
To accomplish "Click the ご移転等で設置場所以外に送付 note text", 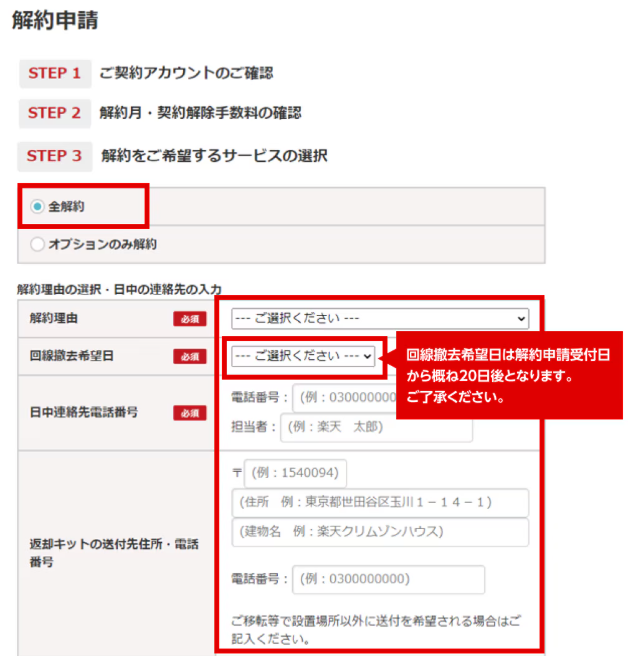I will pos(376,630).
